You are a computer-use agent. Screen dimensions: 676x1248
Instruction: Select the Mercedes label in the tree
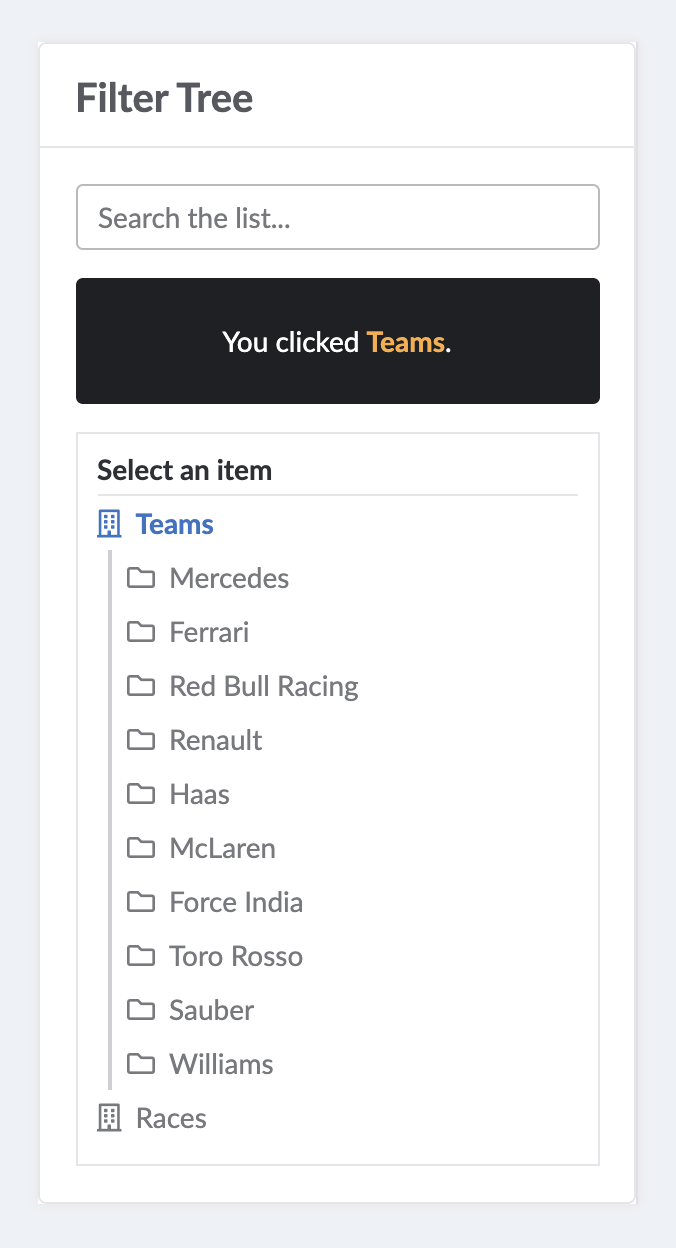tap(229, 578)
